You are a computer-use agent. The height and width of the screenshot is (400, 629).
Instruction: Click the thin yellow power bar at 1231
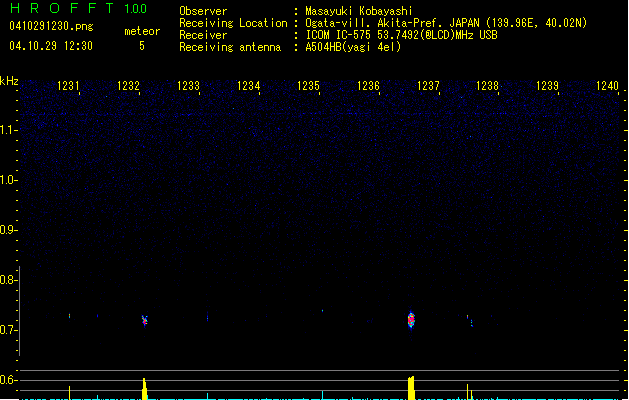pyautogui.click(x=69, y=393)
